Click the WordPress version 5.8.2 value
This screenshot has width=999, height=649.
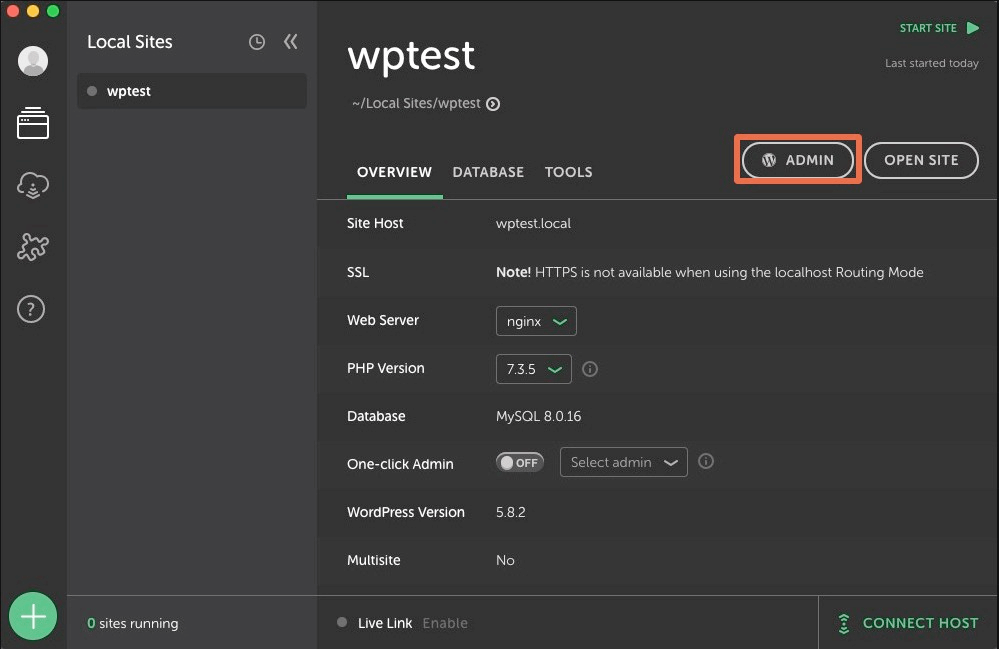[x=511, y=513]
